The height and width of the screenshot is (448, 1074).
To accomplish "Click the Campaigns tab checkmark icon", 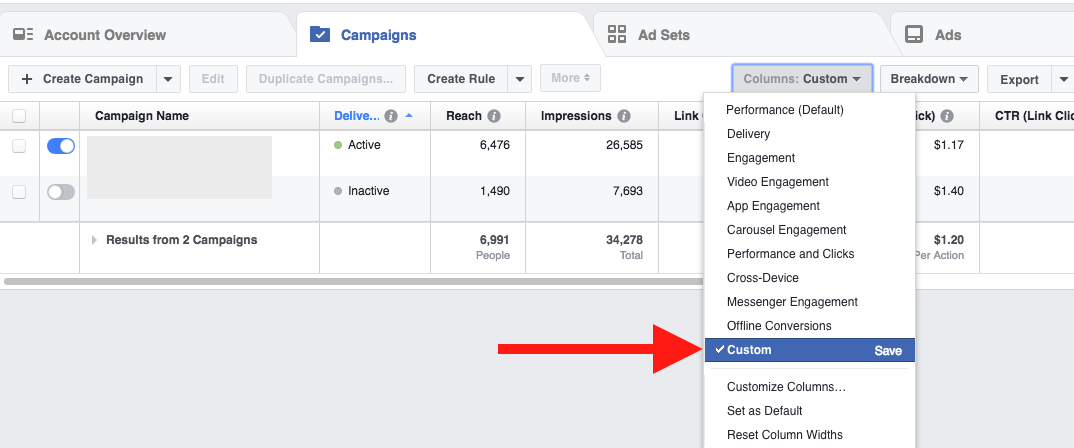I will coord(320,35).
